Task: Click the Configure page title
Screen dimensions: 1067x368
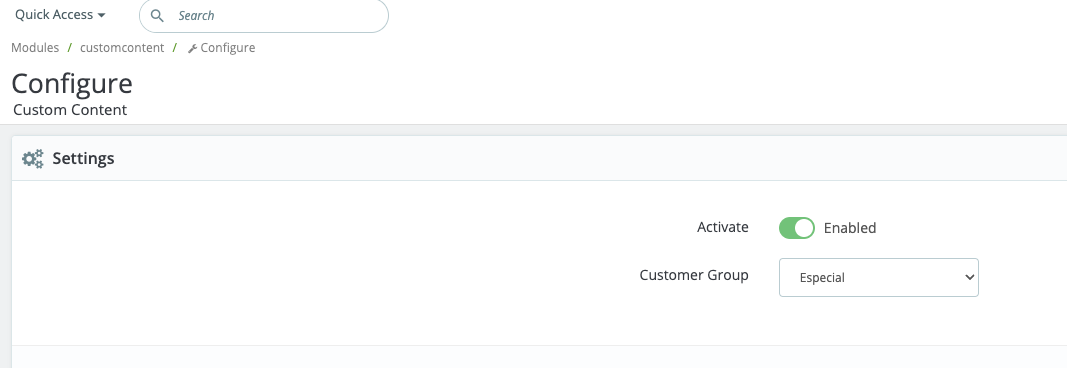Action: (72, 84)
